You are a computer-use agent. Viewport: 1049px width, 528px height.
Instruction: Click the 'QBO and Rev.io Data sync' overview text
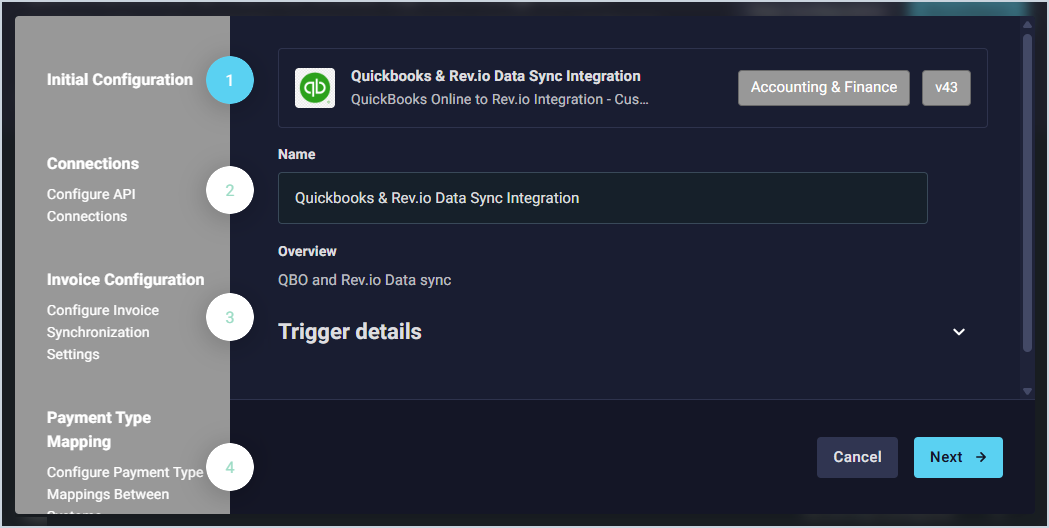365,280
